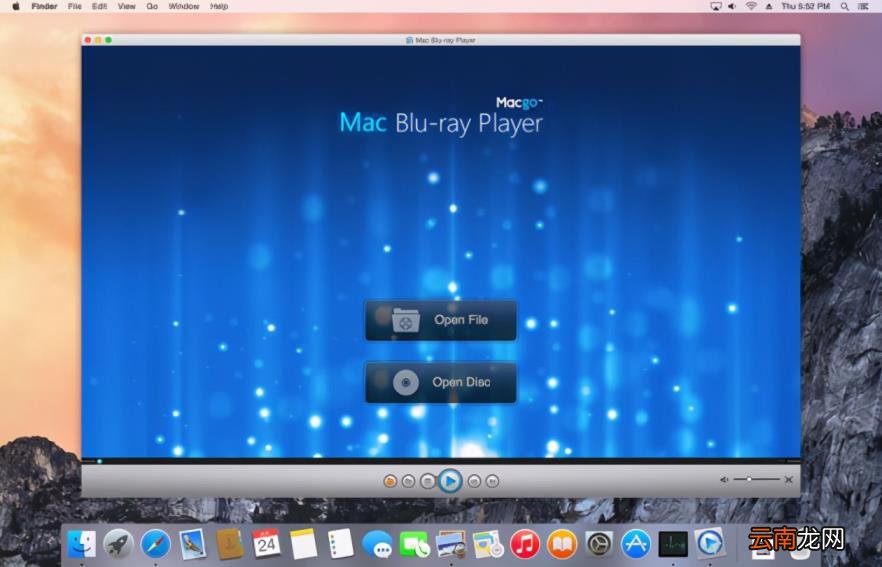Click the Open File button
This screenshot has width=882, height=567.
(x=440, y=320)
